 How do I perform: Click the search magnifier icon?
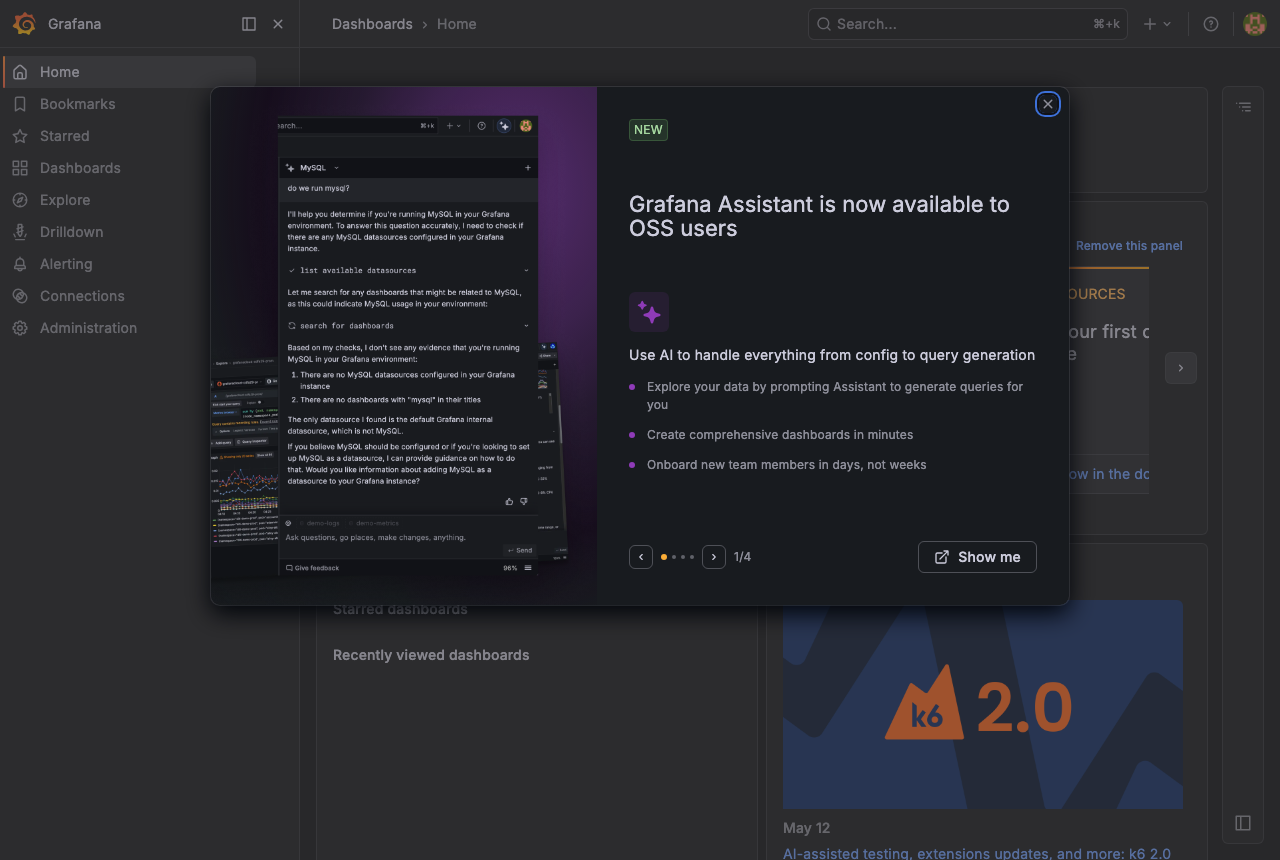pos(824,24)
